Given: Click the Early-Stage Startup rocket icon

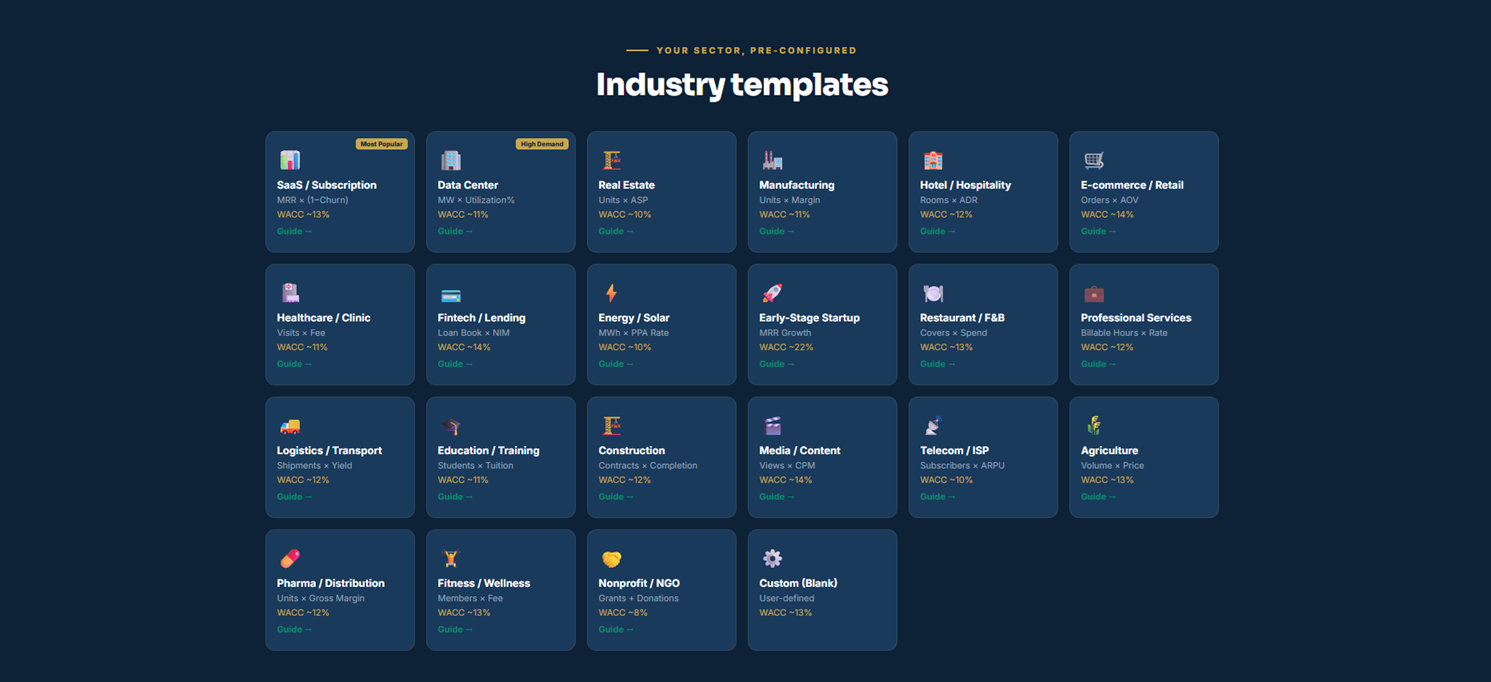Looking at the screenshot, I should pos(772,293).
